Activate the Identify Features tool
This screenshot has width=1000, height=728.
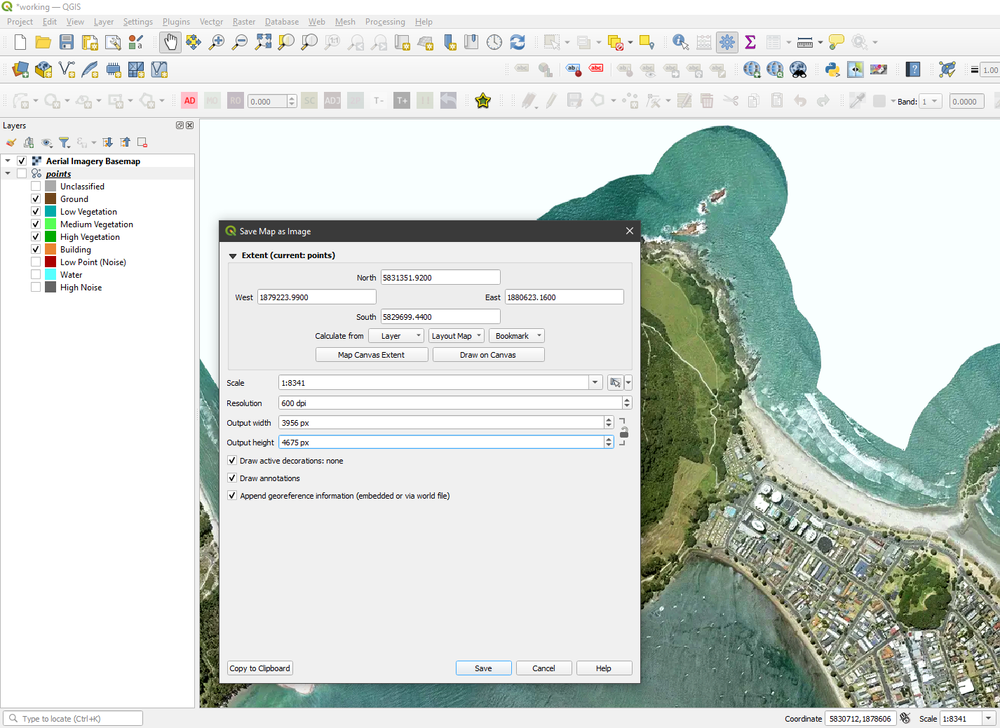click(680, 42)
